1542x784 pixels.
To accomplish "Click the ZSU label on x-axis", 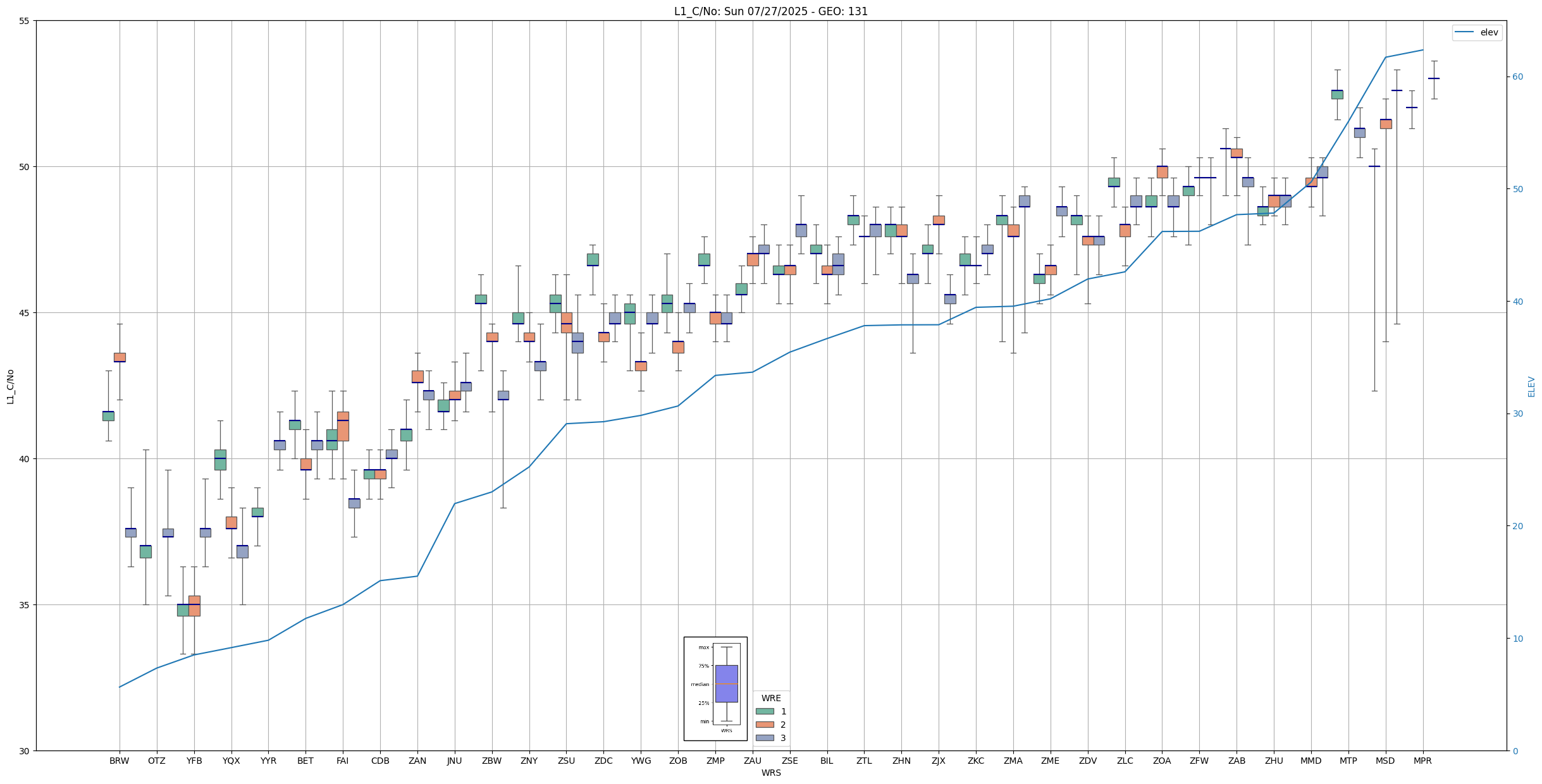I will tap(566, 761).
